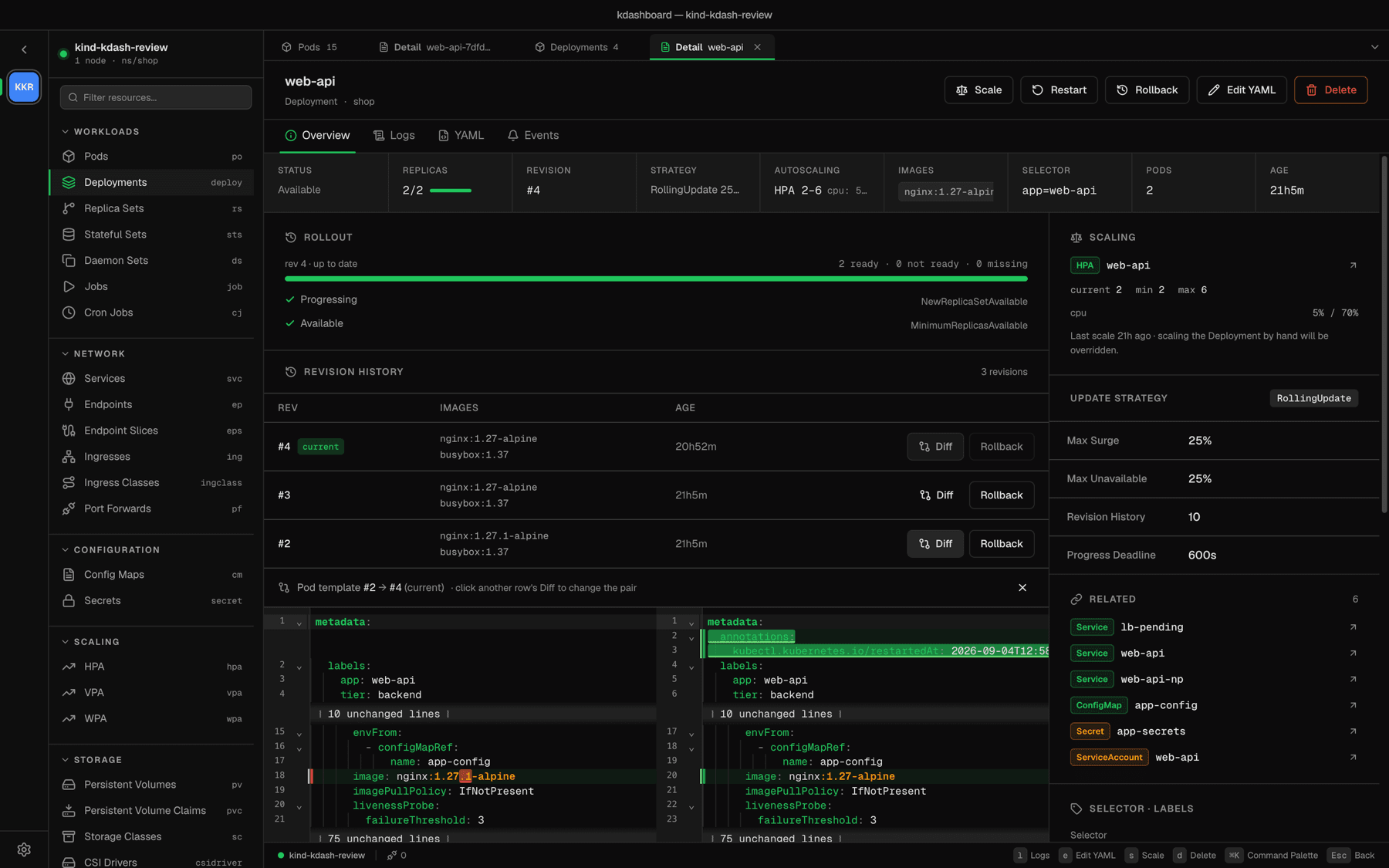Open HPA in the Scaling section
1389x868 pixels.
pyautogui.click(x=151, y=667)
